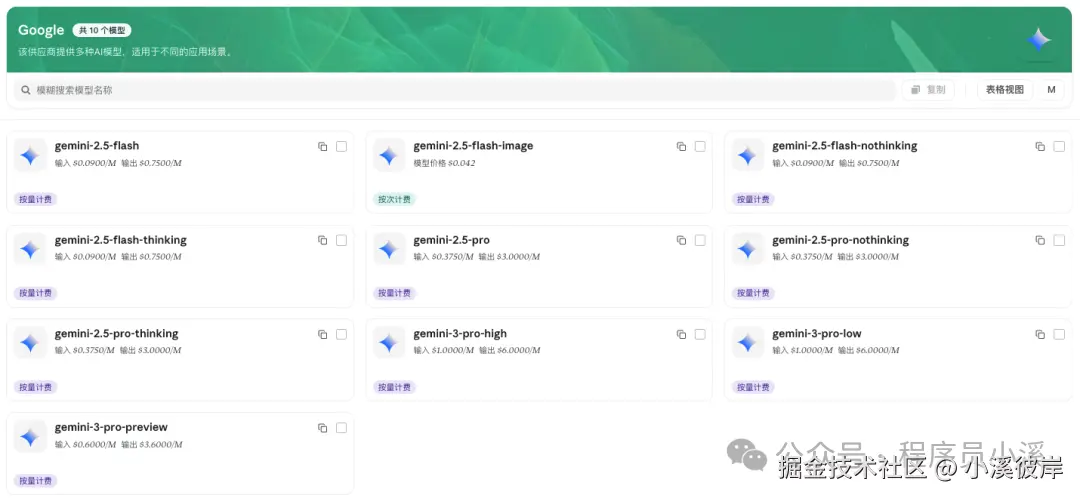Image resolution: width=1080 pixels, height=498 pixels.
Task: Open the gemini-2.5-flash model title
Action: [97, 146]
